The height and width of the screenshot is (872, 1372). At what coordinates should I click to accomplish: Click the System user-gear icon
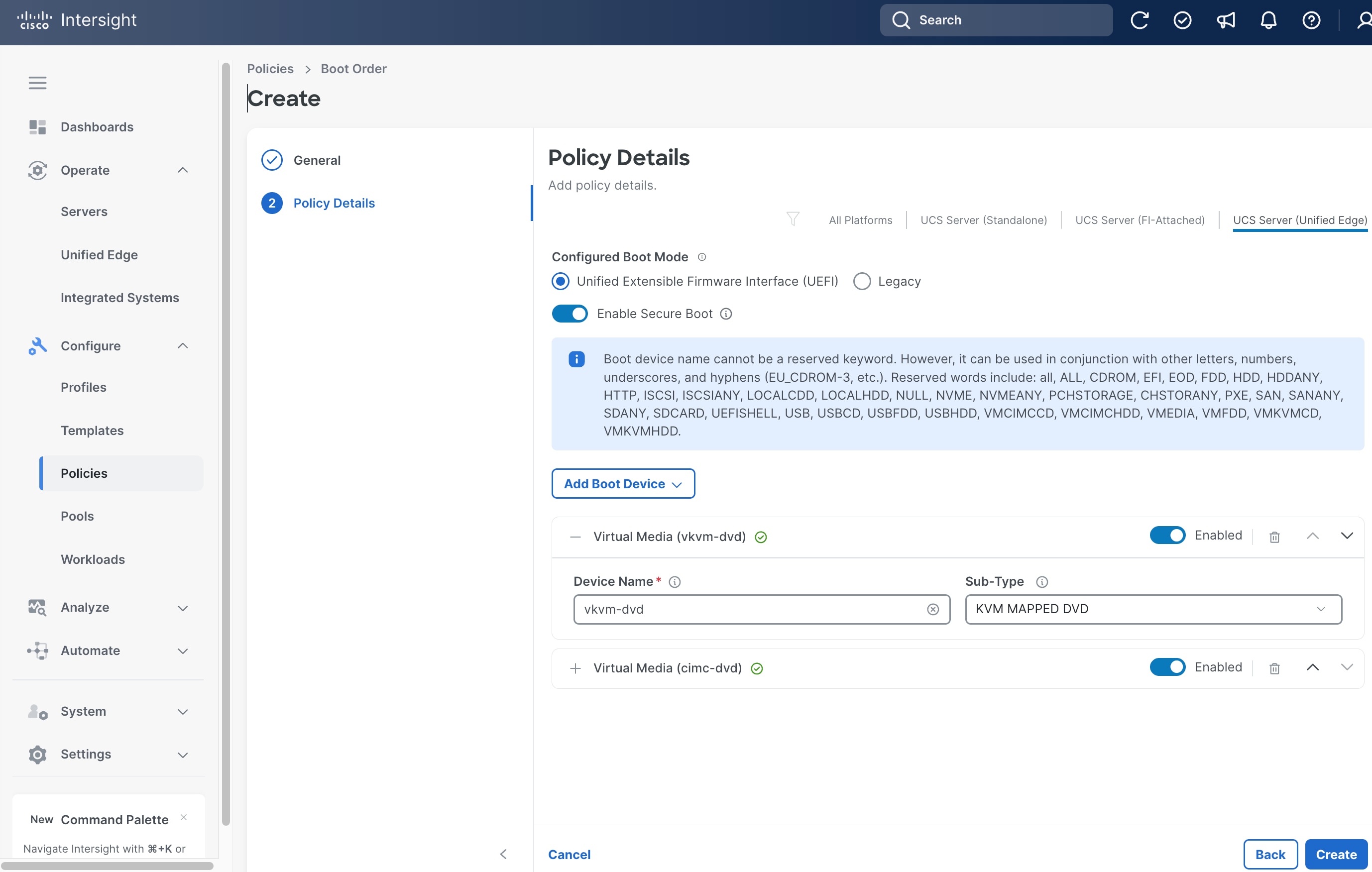tap(38, 711)
